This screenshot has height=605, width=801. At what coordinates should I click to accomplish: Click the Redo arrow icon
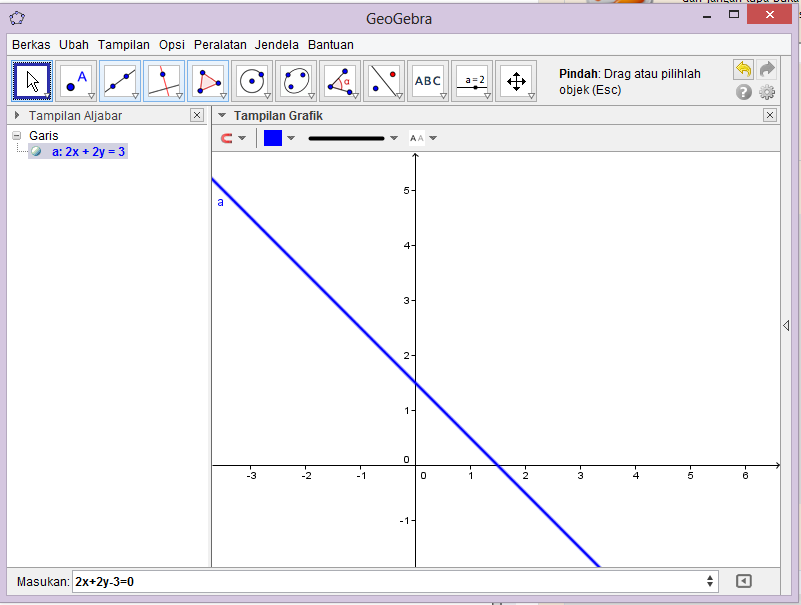767,69
